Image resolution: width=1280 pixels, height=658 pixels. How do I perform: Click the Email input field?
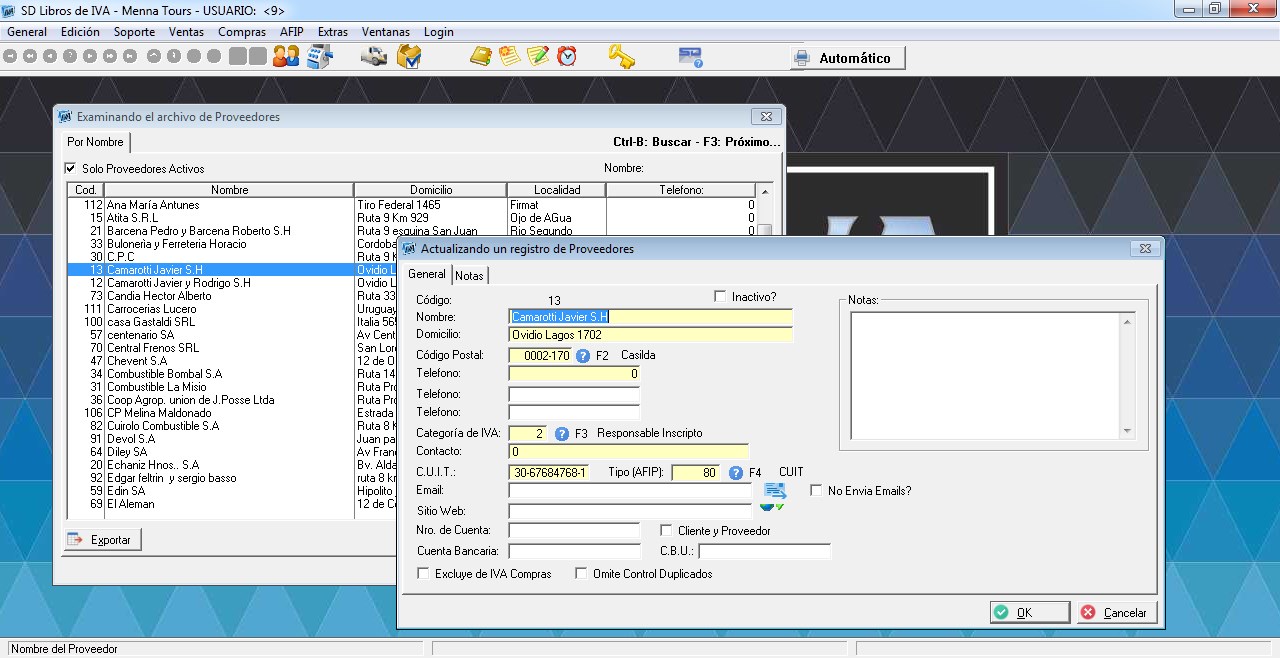coord(629,491)
